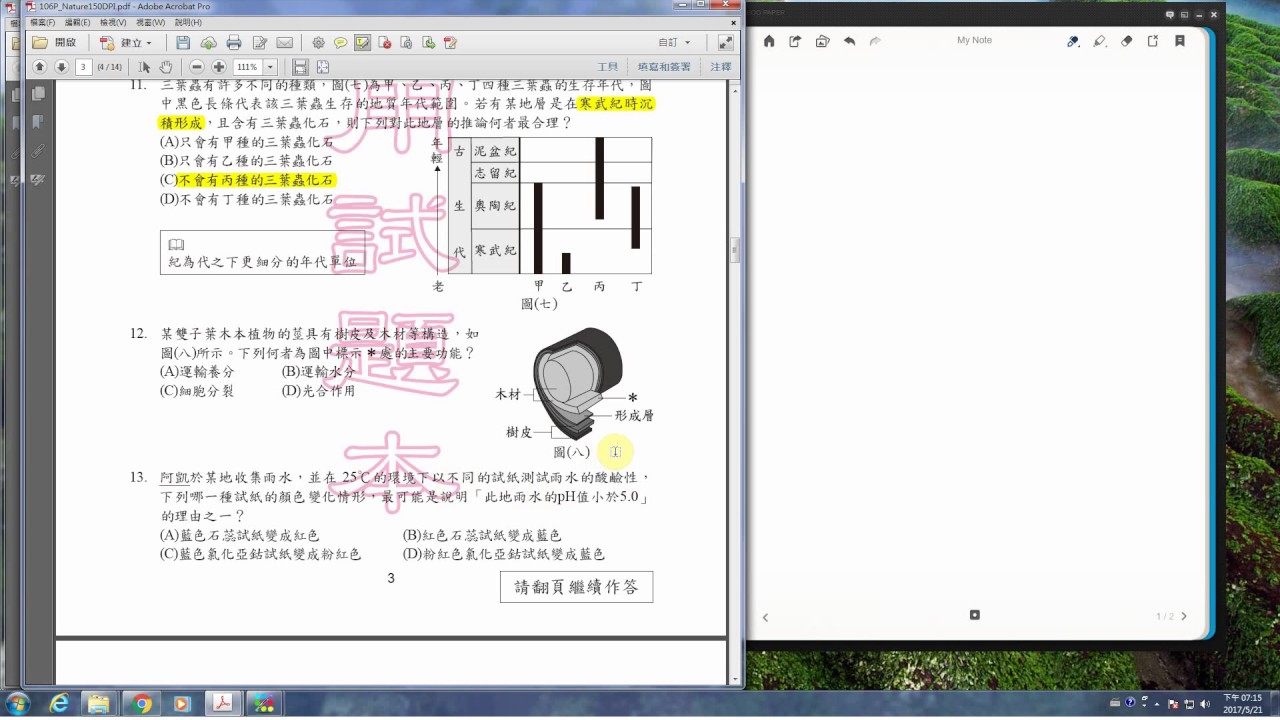Open page thumbnails panel in Acrobat sidebar
This screenshot has height=720, width=1280.
[x=38, y=93]
